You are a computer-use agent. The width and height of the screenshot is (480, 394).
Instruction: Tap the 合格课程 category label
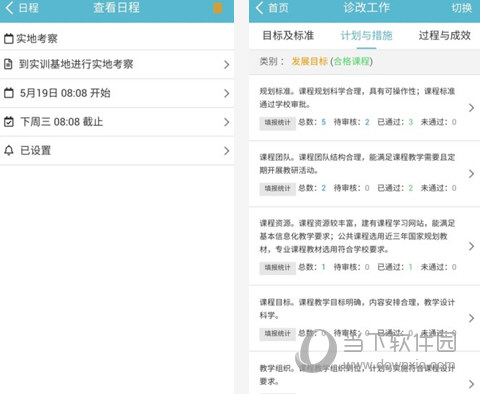(x=352, y=61)
